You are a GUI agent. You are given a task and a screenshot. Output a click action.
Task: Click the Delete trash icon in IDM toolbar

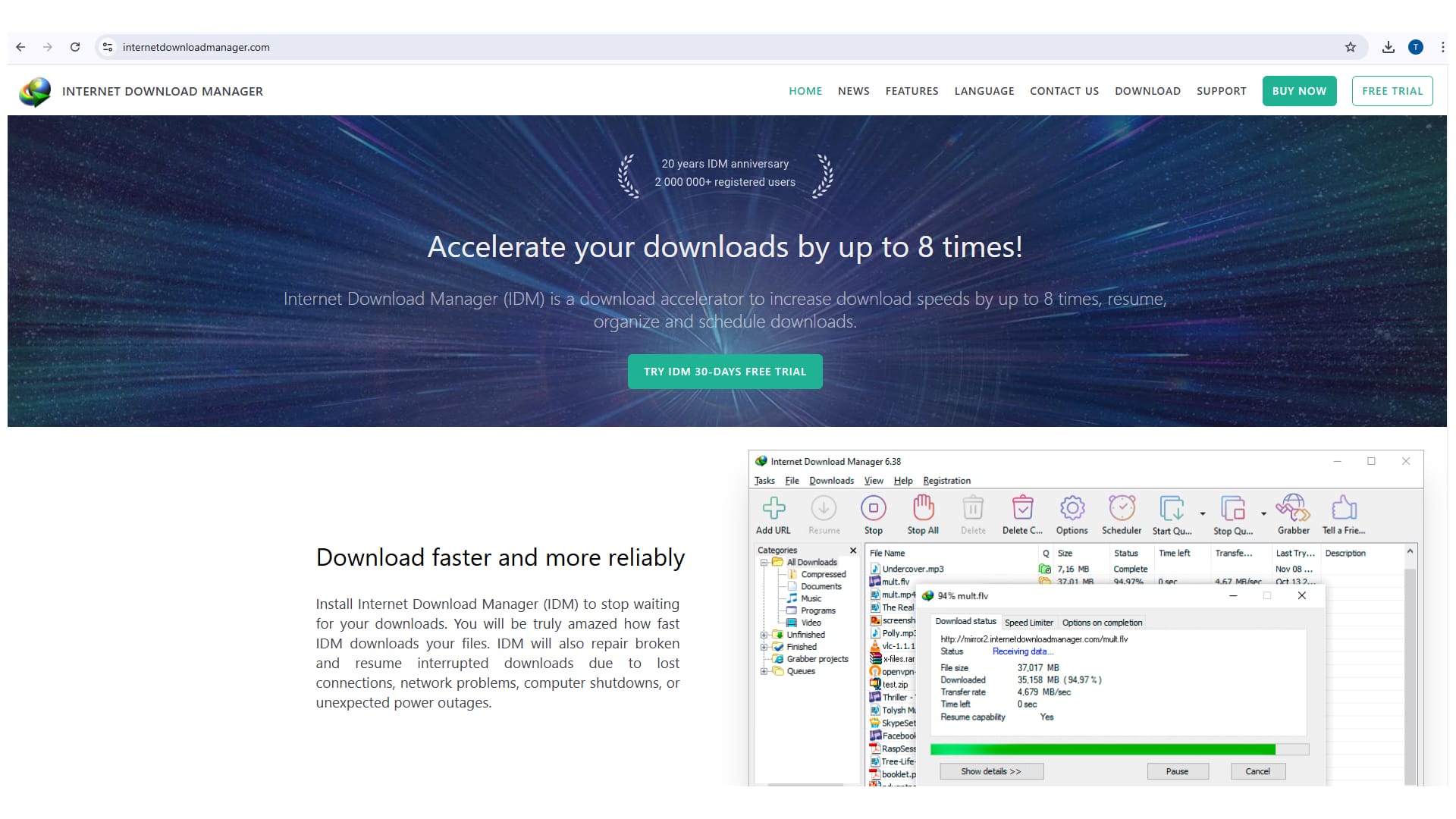click(973, 508)
